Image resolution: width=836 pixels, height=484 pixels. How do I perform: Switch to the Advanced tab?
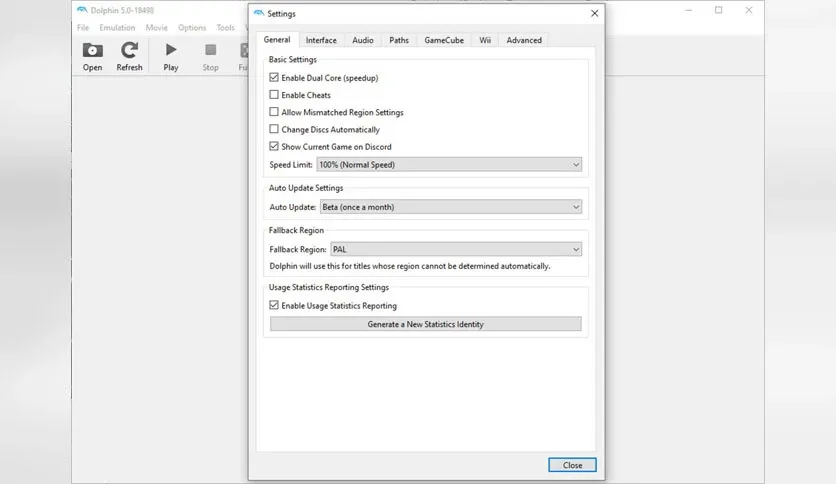(524, 40)
